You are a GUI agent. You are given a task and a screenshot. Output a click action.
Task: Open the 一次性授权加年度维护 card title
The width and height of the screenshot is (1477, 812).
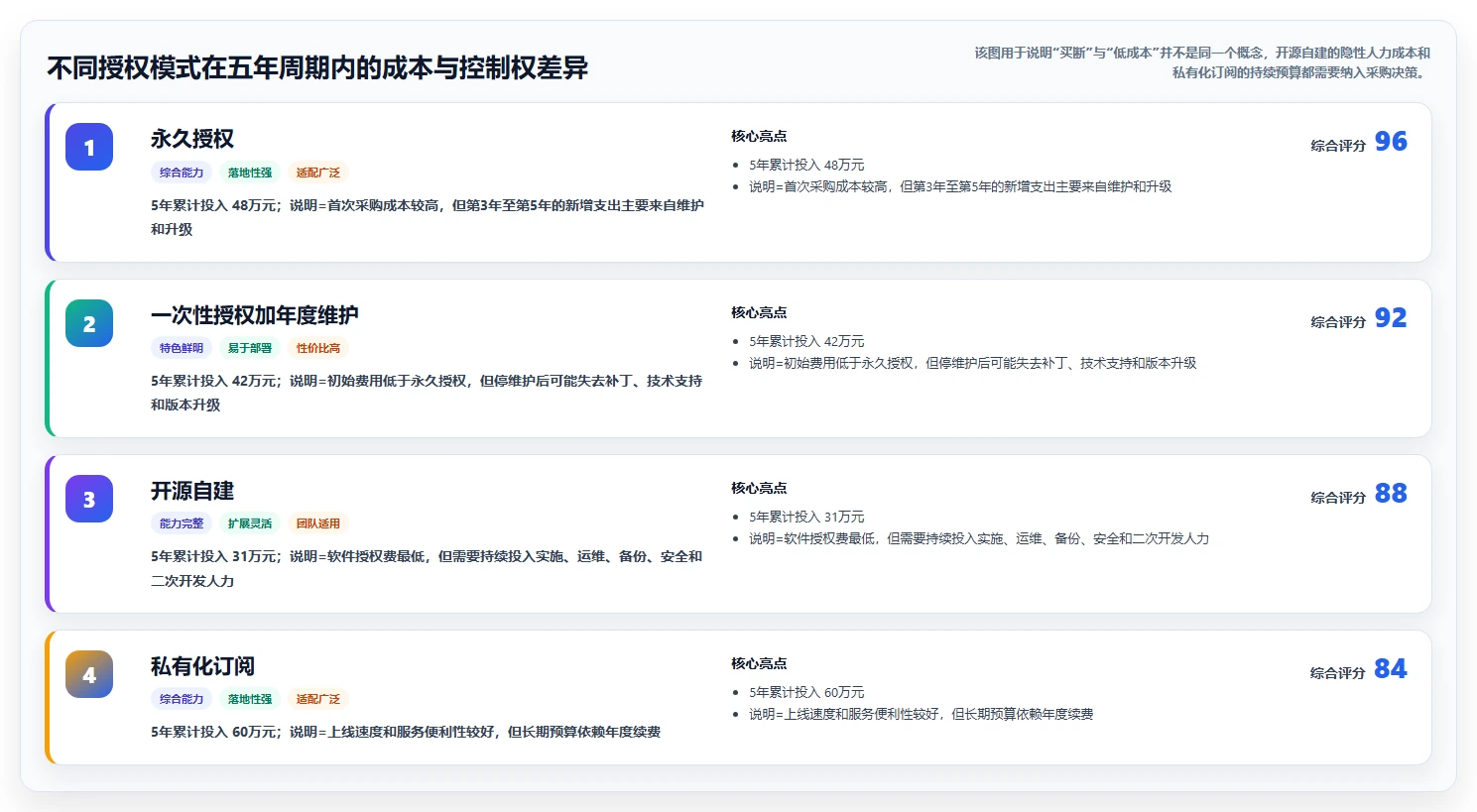(x=255, y=315)
